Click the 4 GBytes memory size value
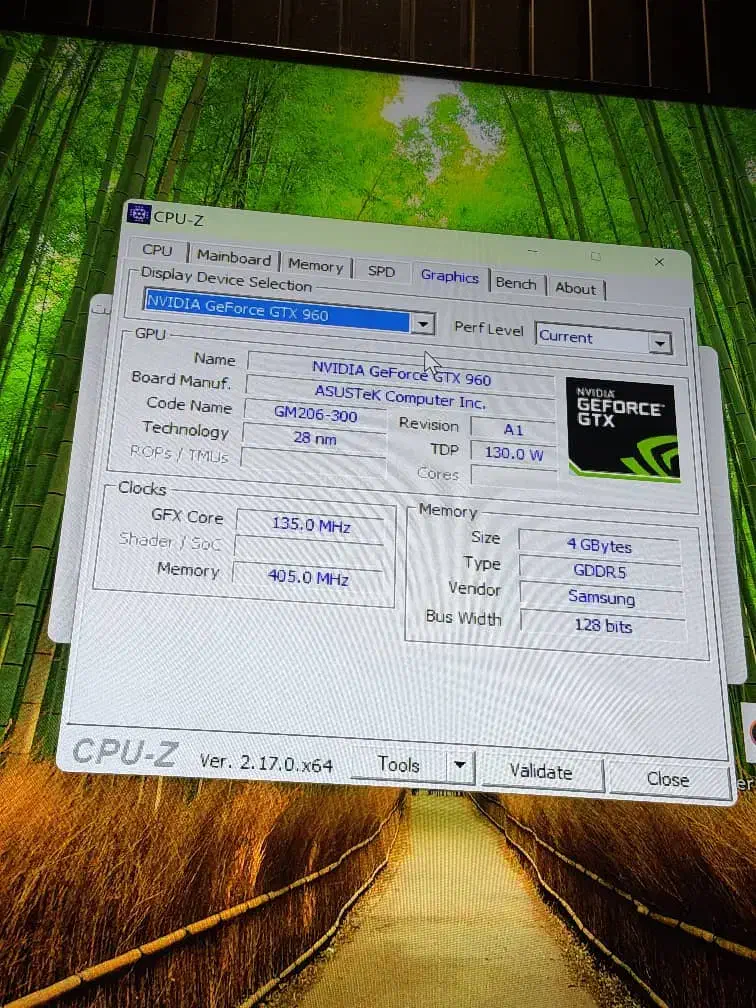This screenshot has height=1008, width=756. tap(600, 545)
